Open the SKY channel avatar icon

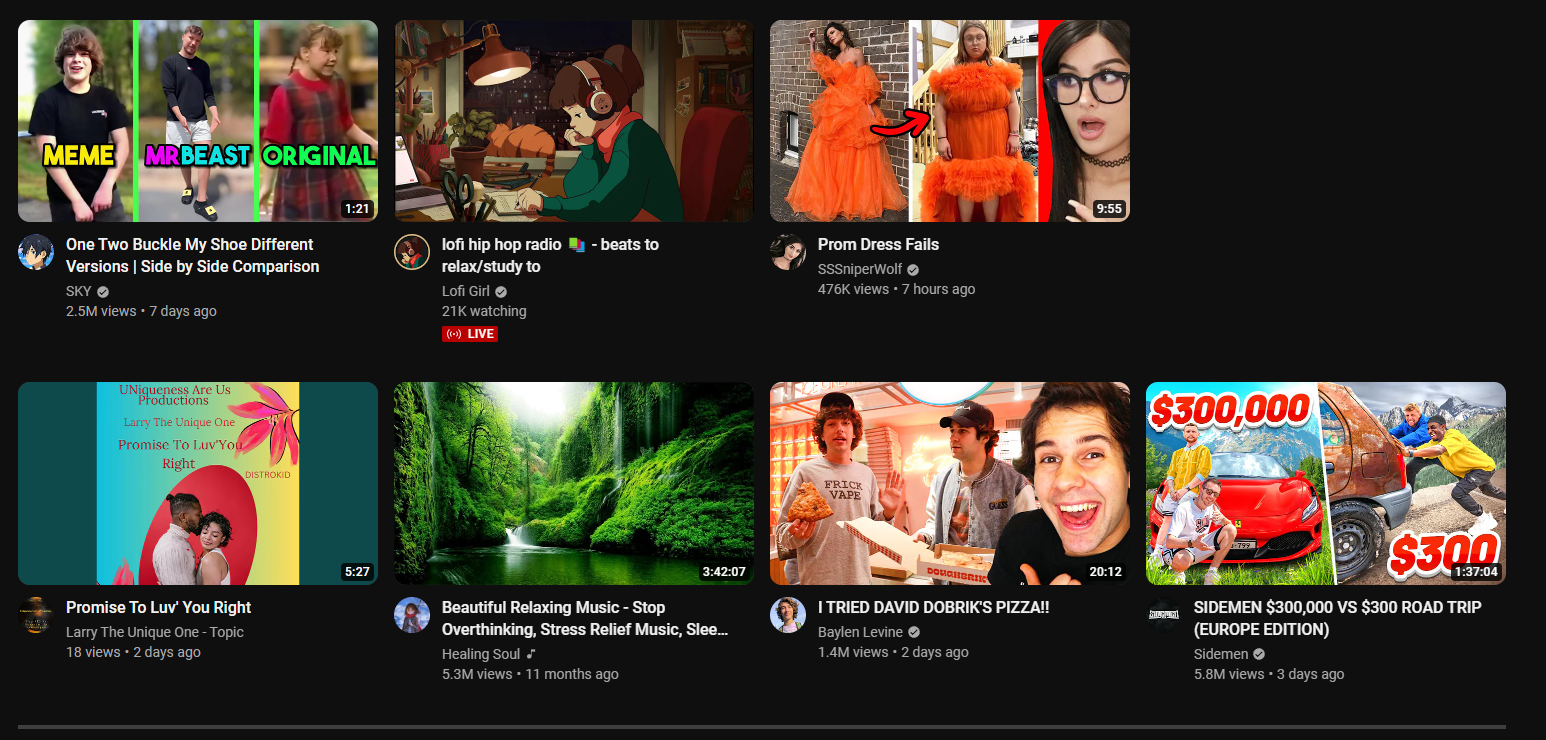tap(36, 252)
